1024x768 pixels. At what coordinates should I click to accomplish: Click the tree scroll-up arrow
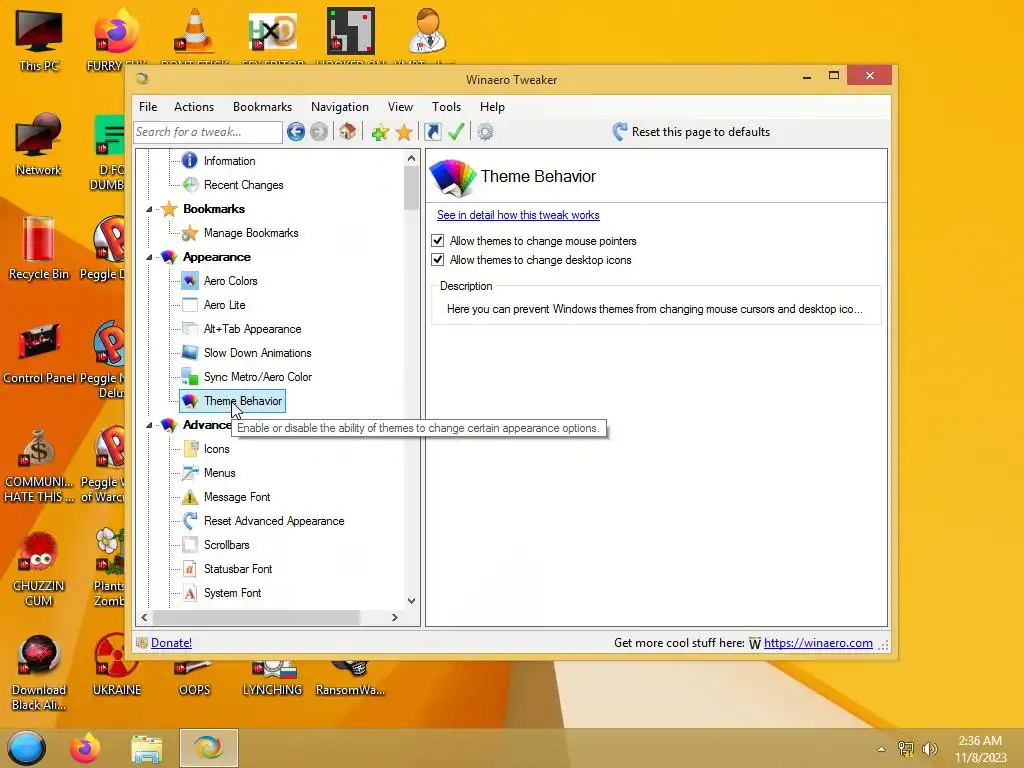411,158
